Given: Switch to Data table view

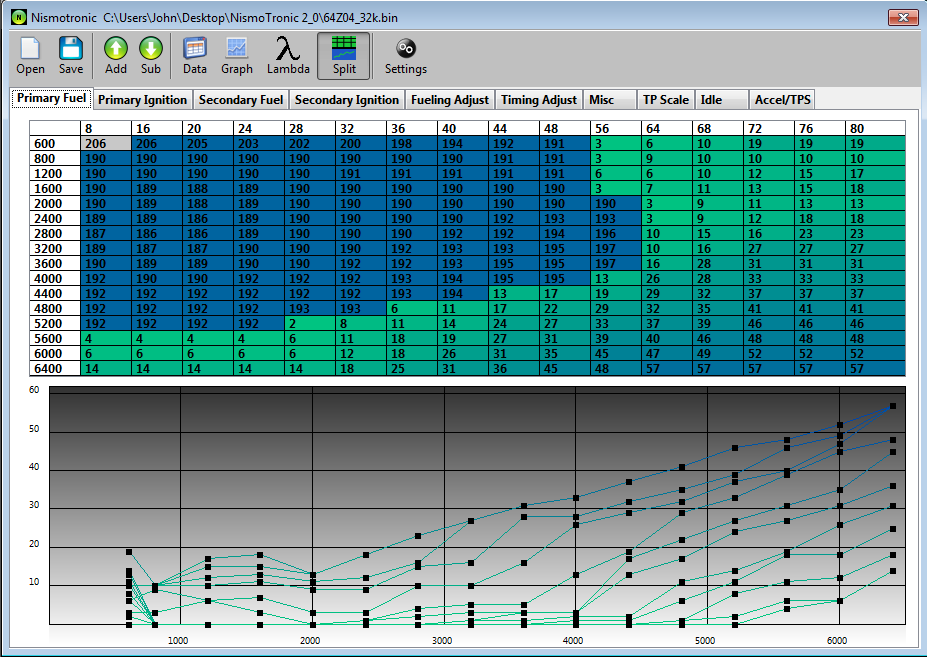Looking at the screenshot, I should (195, 49).
